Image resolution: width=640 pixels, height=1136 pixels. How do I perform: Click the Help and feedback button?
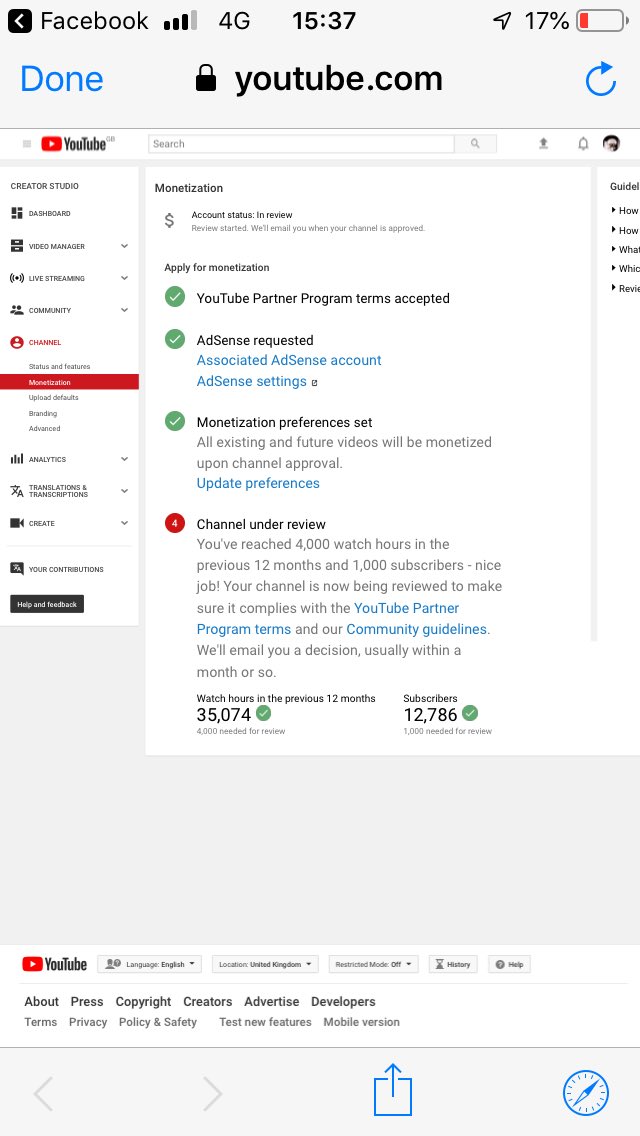(x=47, y=604)
